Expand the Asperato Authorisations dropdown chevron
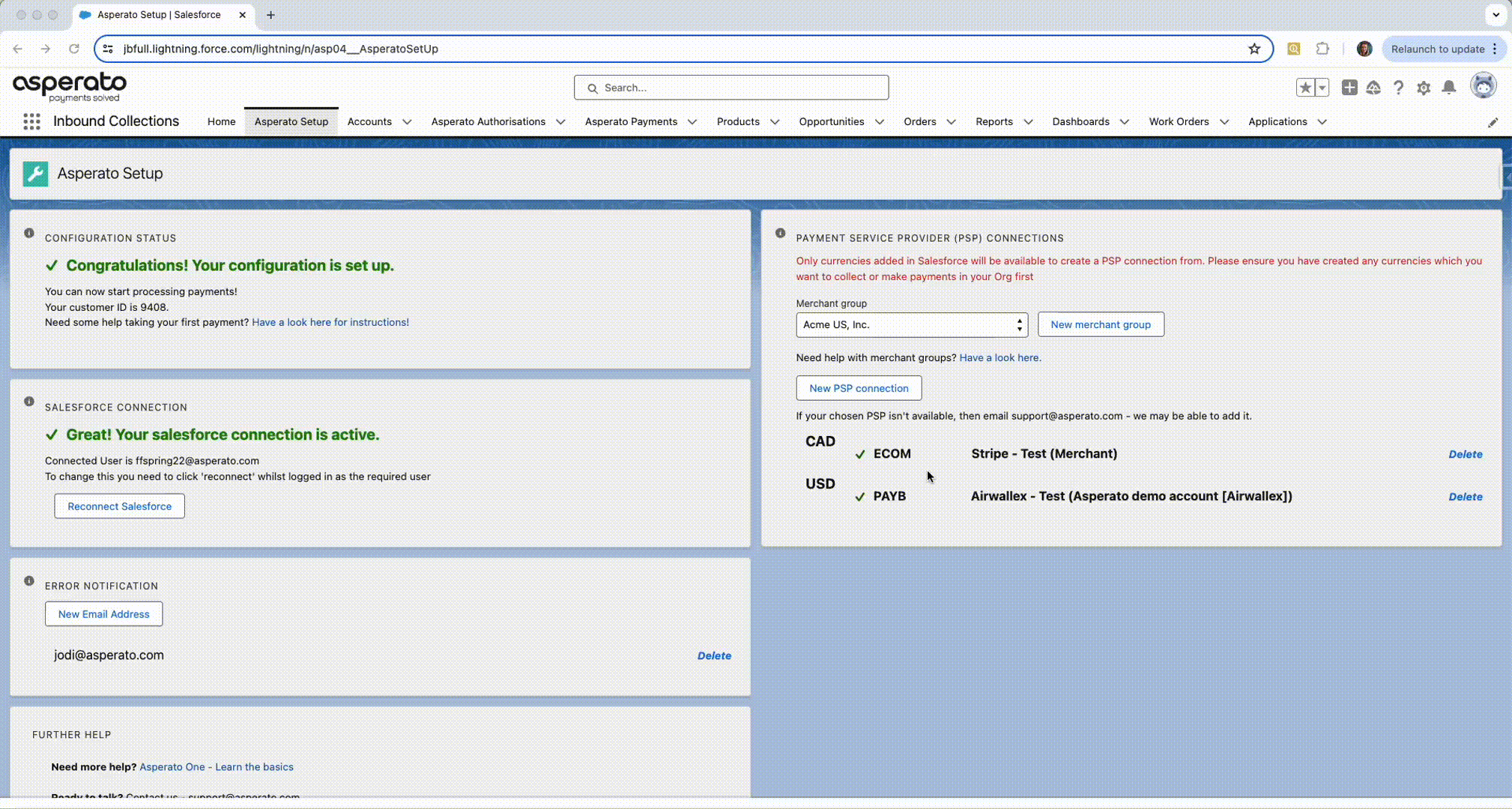Screen dimensions: 1512x809 click(560, 122)
